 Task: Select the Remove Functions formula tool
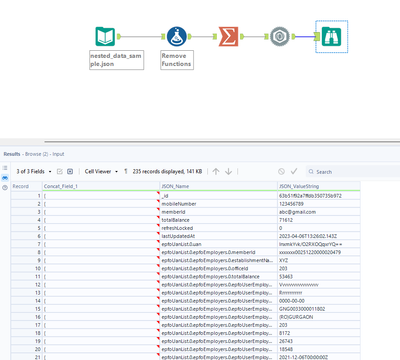point(177,37)
